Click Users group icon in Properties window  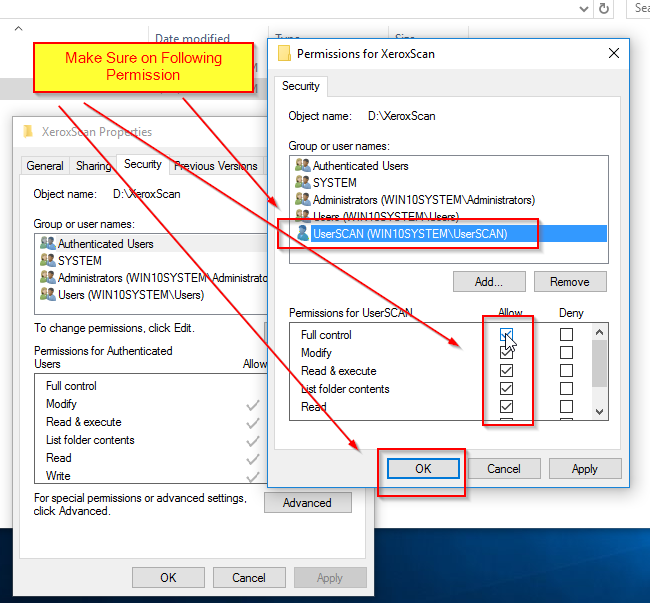(x=48, y=294)
